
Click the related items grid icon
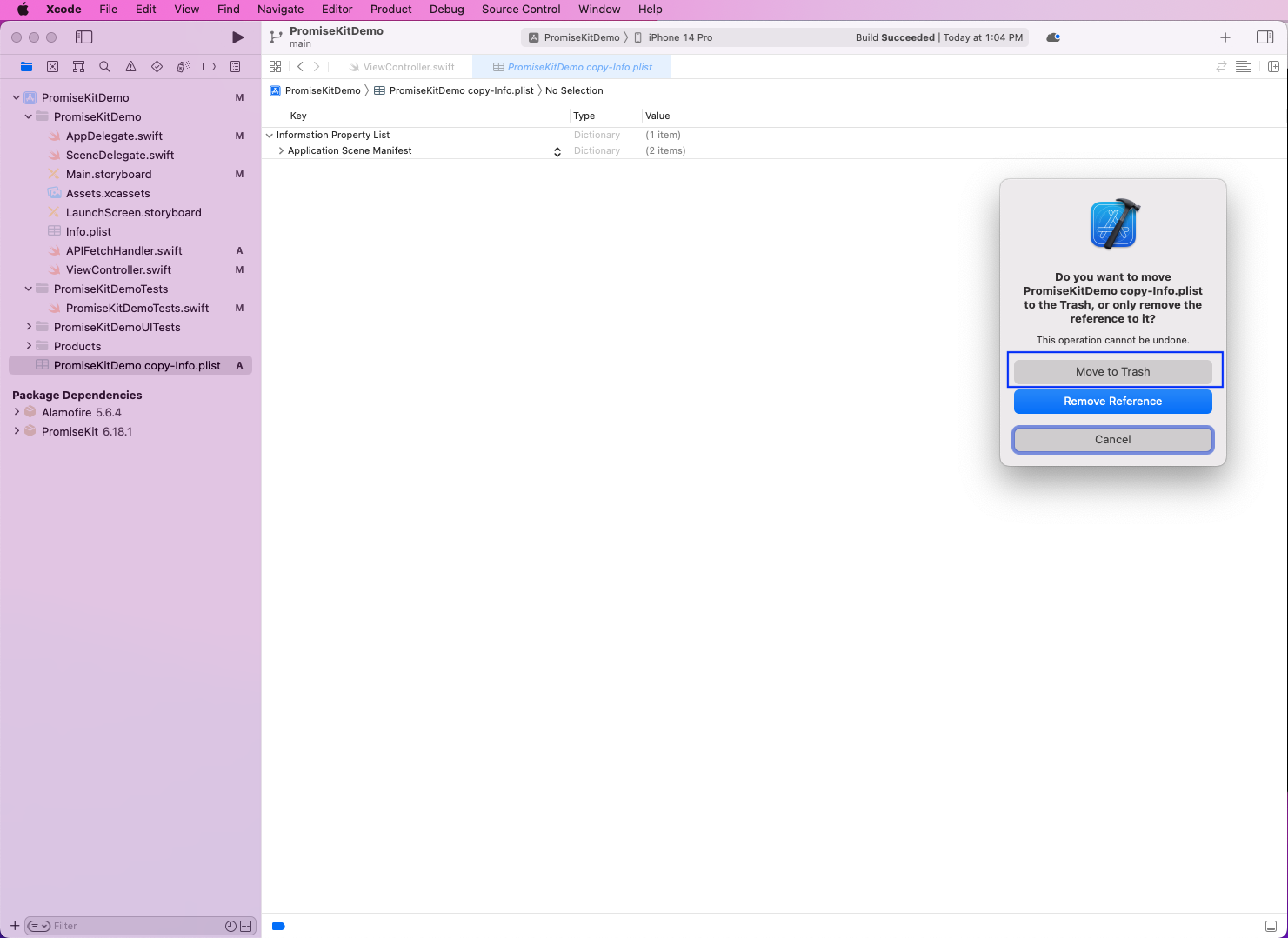coord(275,66)
